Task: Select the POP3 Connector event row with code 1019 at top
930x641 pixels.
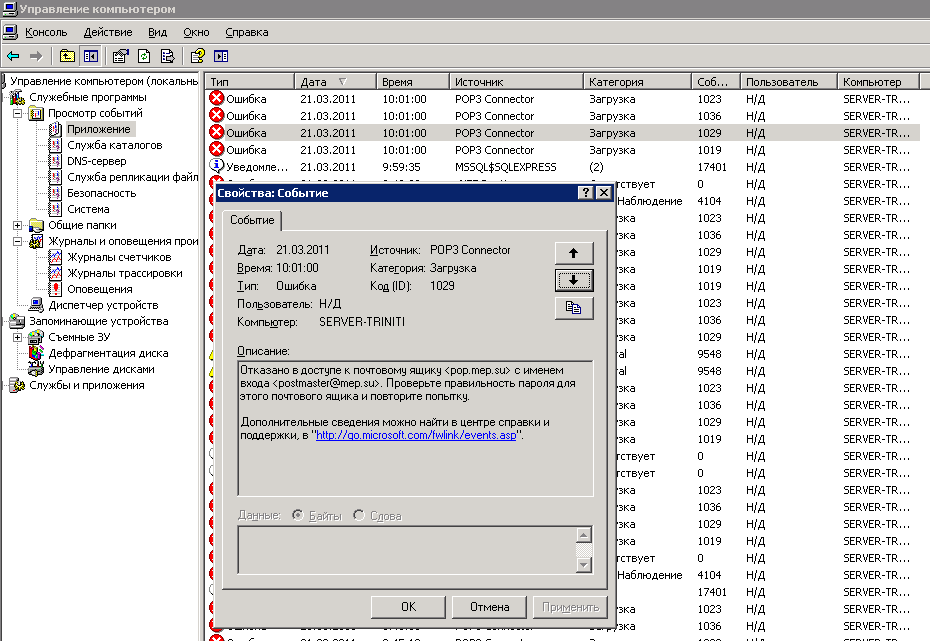Action: point(562,150)
